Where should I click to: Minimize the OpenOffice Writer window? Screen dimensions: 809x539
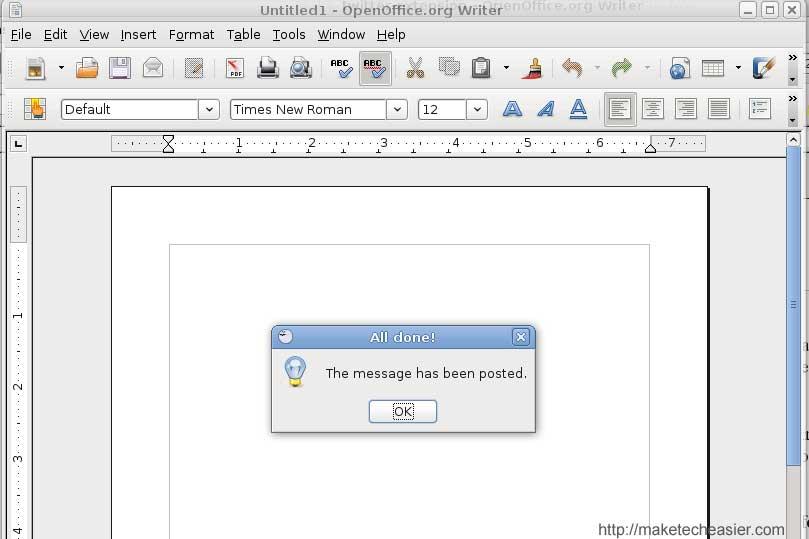[748, 10]
